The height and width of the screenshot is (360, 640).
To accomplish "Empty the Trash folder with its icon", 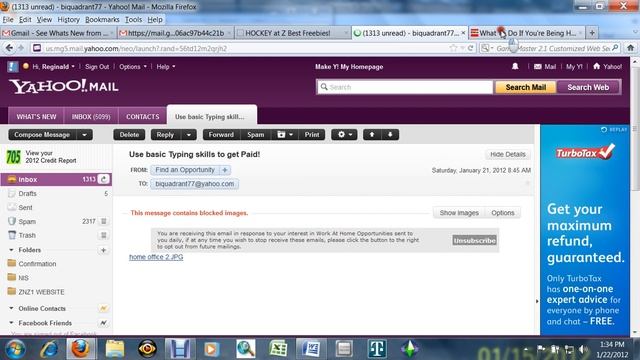I will [x=104, y=235].
